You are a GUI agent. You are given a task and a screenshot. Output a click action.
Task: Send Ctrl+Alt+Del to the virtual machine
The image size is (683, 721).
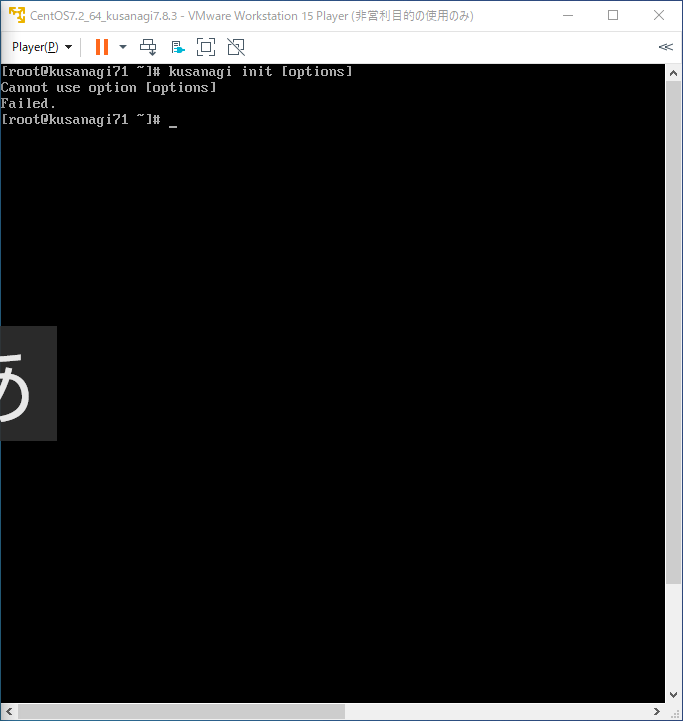(x=148, y=47)
